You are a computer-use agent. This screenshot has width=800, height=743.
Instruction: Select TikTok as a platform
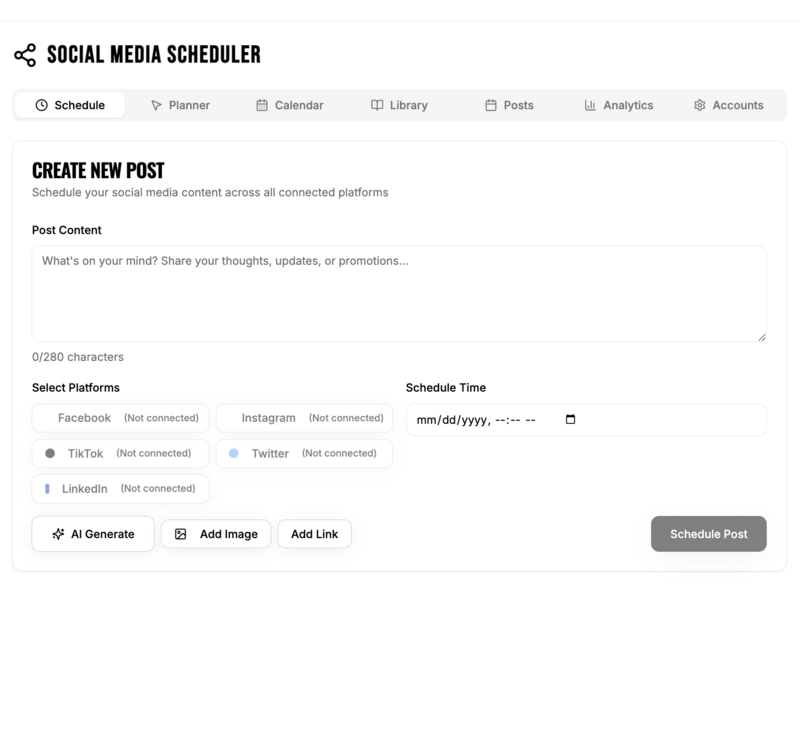[120, 453]
